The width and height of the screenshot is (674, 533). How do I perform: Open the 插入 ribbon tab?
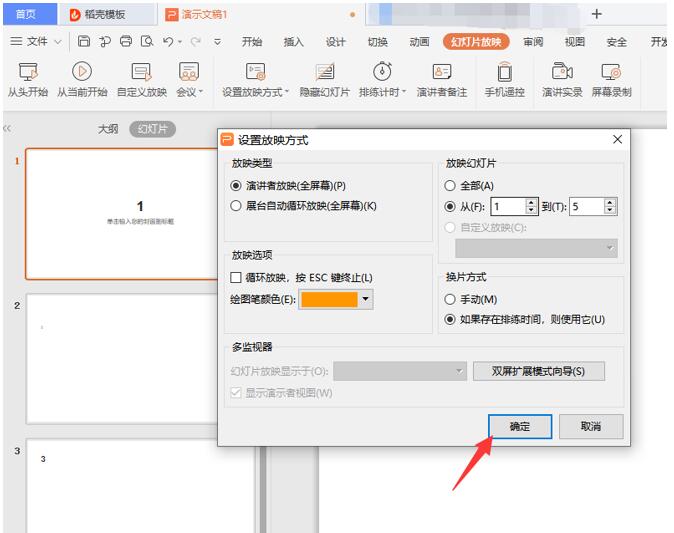[x=294, y=42]
